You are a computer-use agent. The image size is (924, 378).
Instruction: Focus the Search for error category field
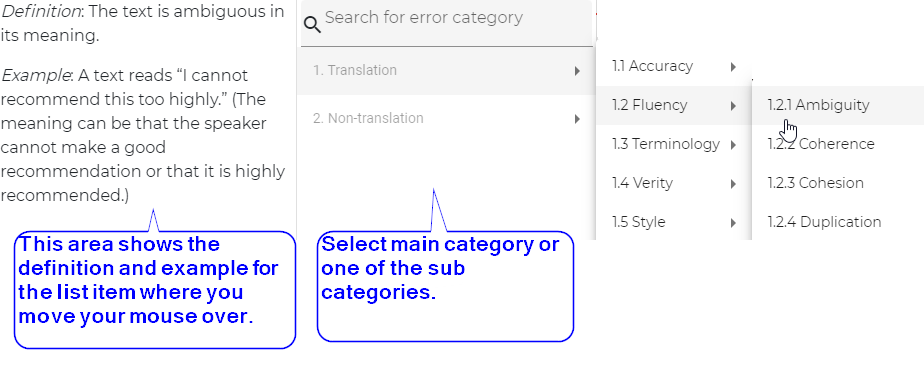[446, 22]
